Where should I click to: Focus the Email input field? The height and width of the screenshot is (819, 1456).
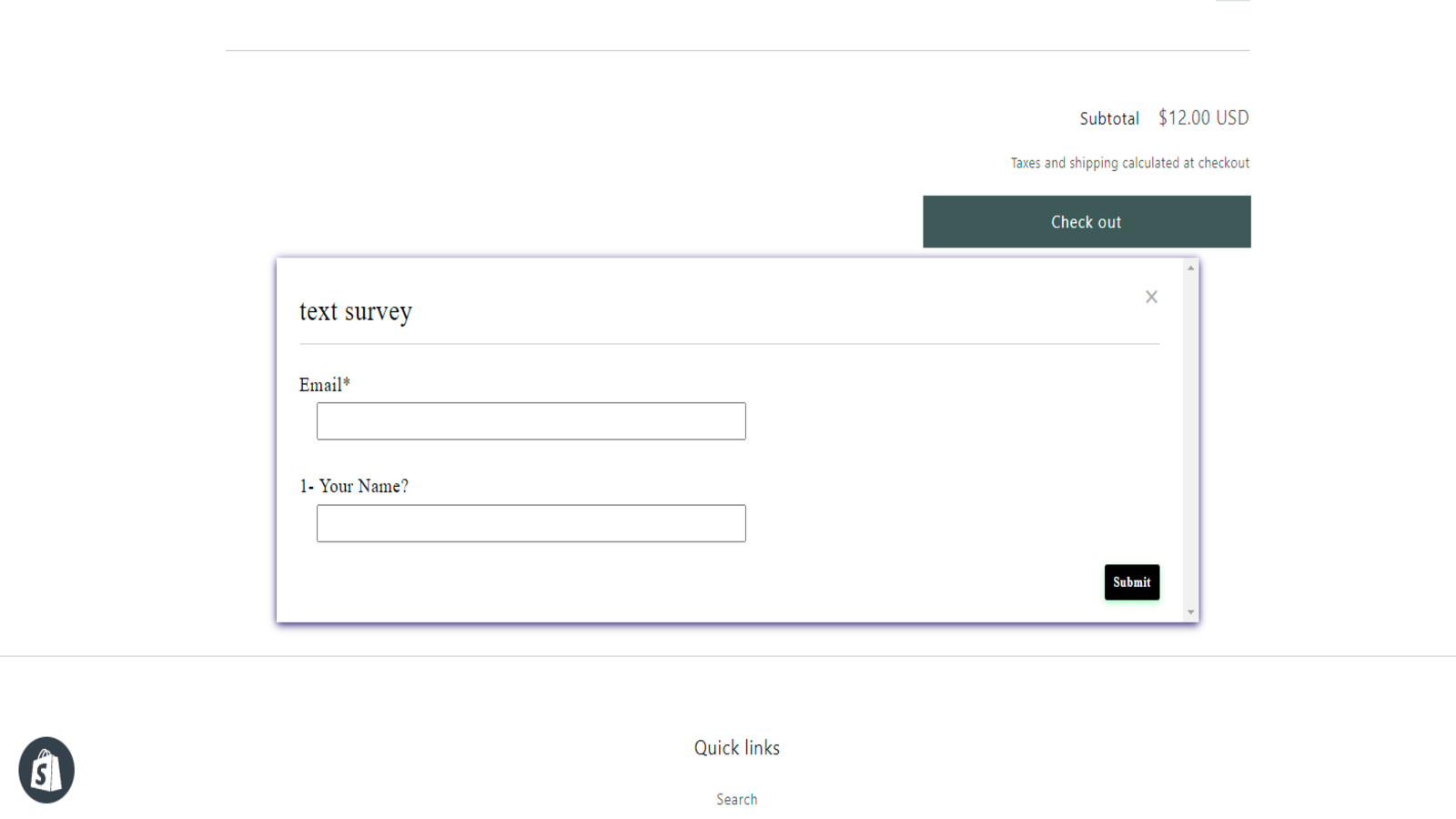click(531, 421)
